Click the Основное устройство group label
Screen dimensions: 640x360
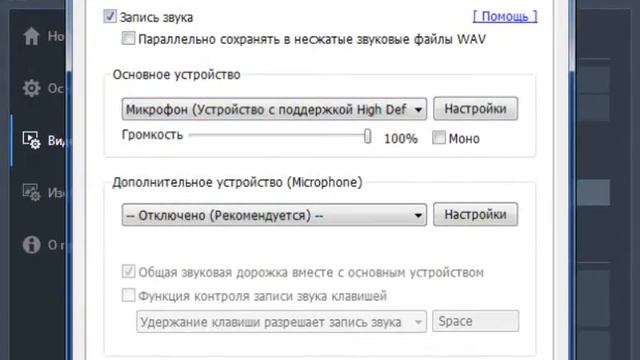(176, 75)
